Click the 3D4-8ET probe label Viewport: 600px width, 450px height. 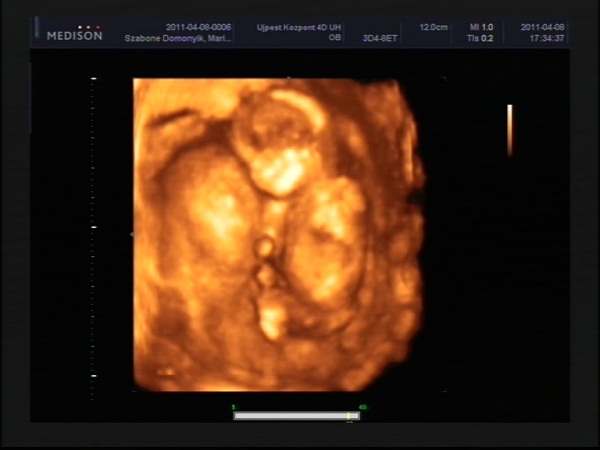tap(380, 38)
